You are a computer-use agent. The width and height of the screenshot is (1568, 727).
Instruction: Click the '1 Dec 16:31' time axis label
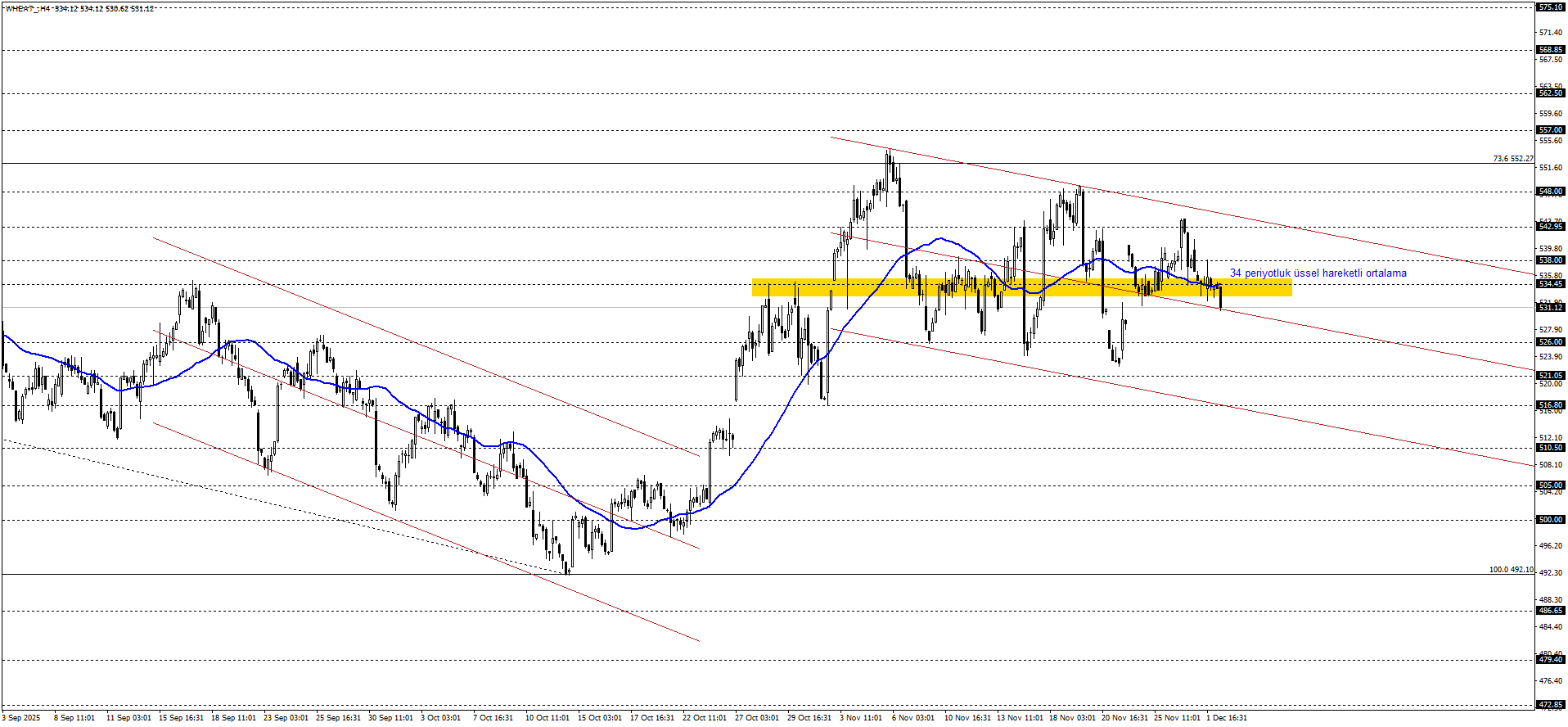[x=1226, y=718]
